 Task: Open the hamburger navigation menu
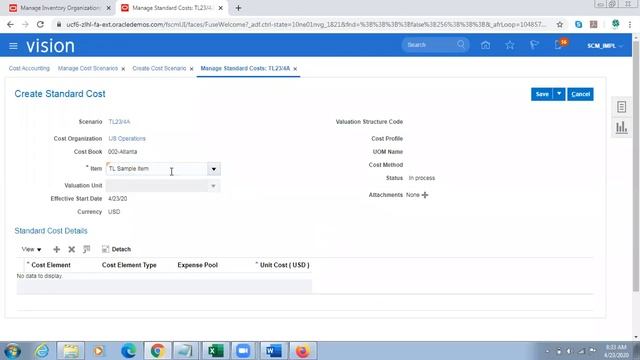(13, 46)
